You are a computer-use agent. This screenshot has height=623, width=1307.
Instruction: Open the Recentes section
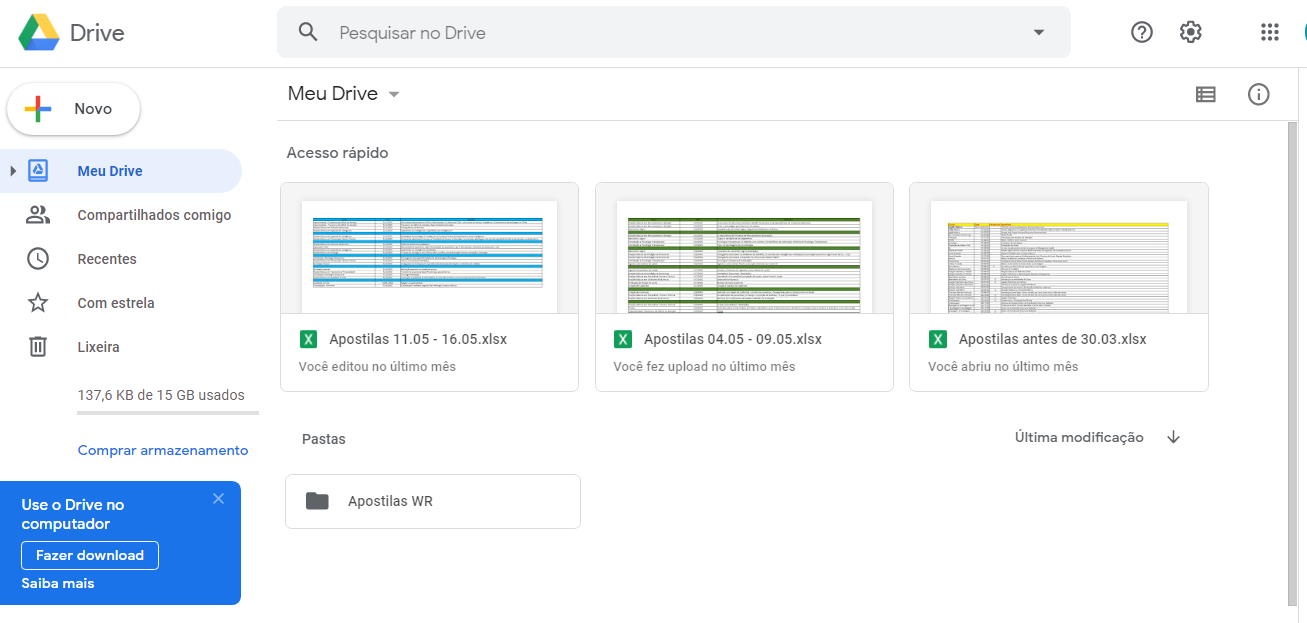click(106, 259)
